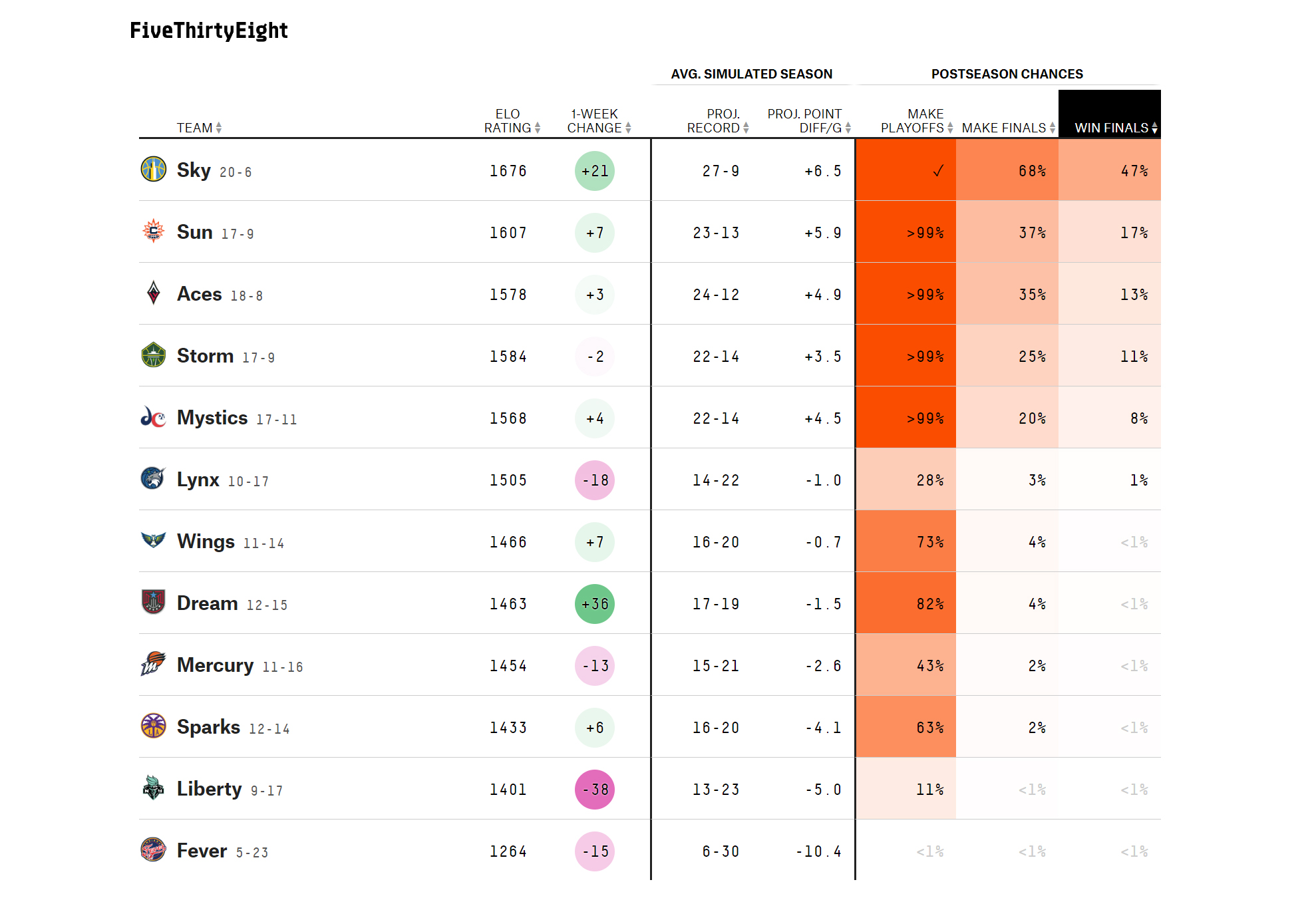
Task: Click the Chicago Sky team logo
Action: [154, 169]
